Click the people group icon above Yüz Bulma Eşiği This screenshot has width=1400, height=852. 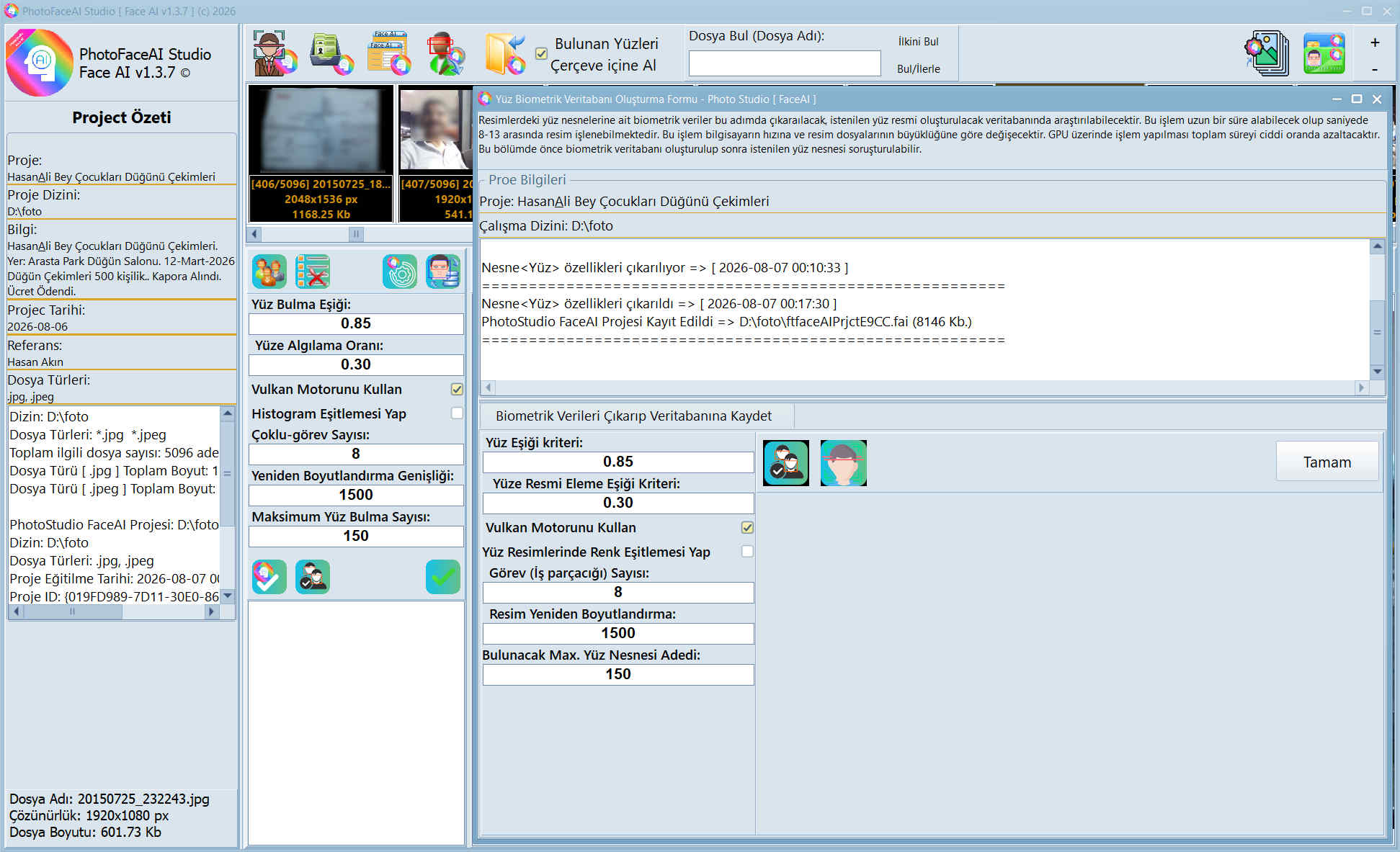point(269,272)
